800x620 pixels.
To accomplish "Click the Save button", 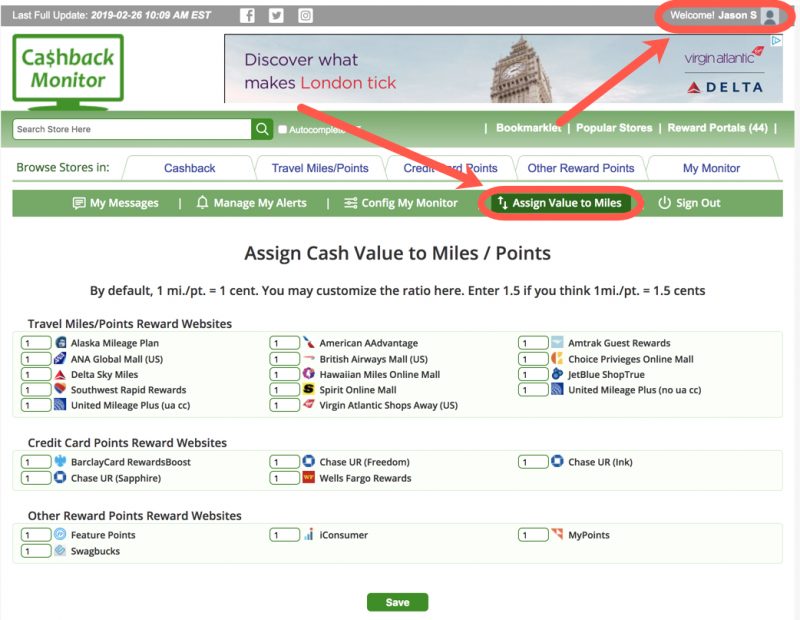I will 398,603.
